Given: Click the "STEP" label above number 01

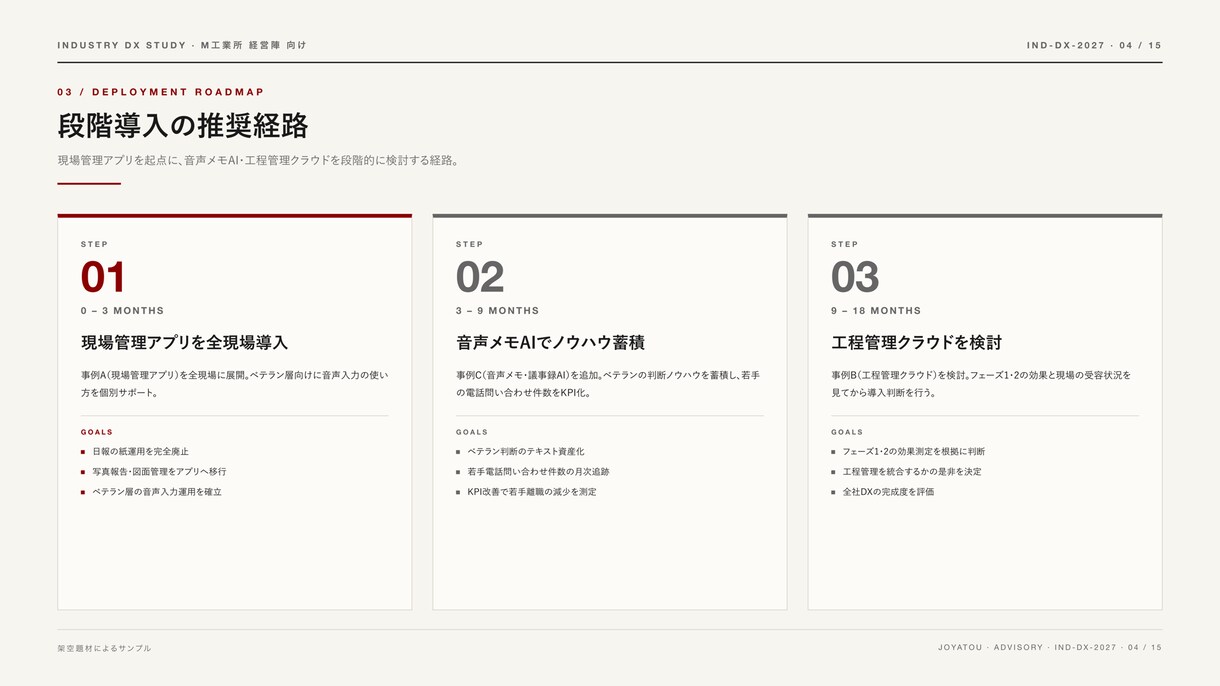Looking at the screenshot, I should click(94, 244).
